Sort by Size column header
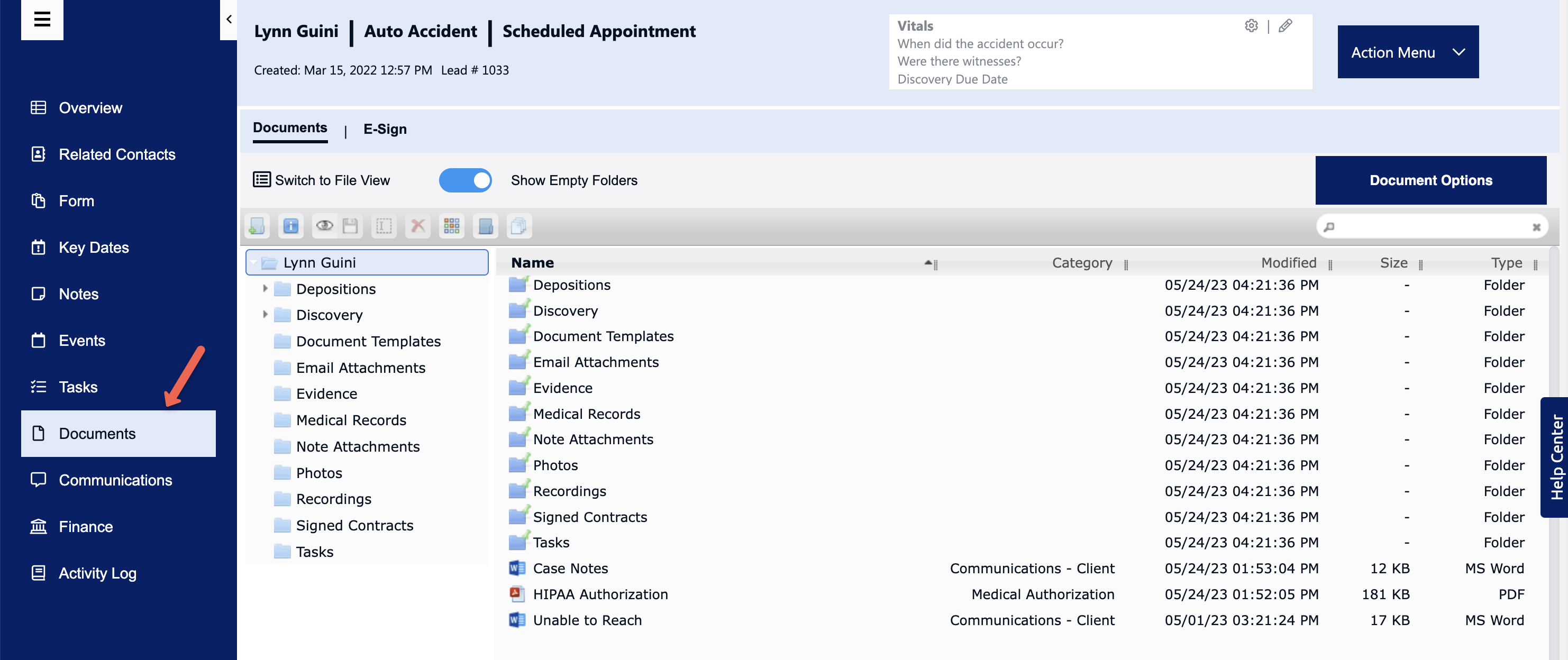 1393,263
